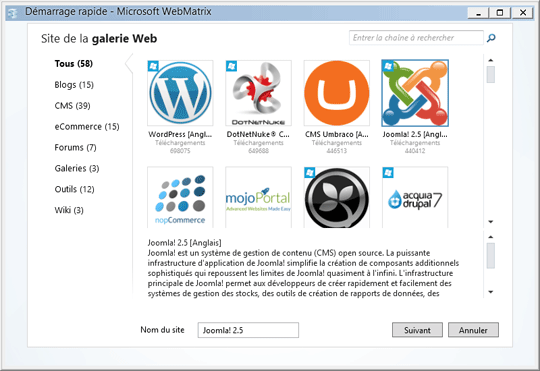Filter by Wiki (3) category

[x=69, y=210]
